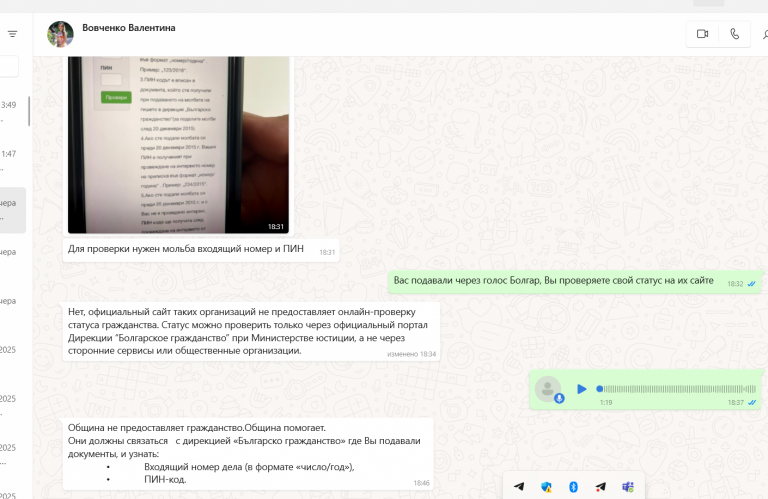
Task: Open the chat list entry timed 1:47
Action: click(x=13, y=162)
